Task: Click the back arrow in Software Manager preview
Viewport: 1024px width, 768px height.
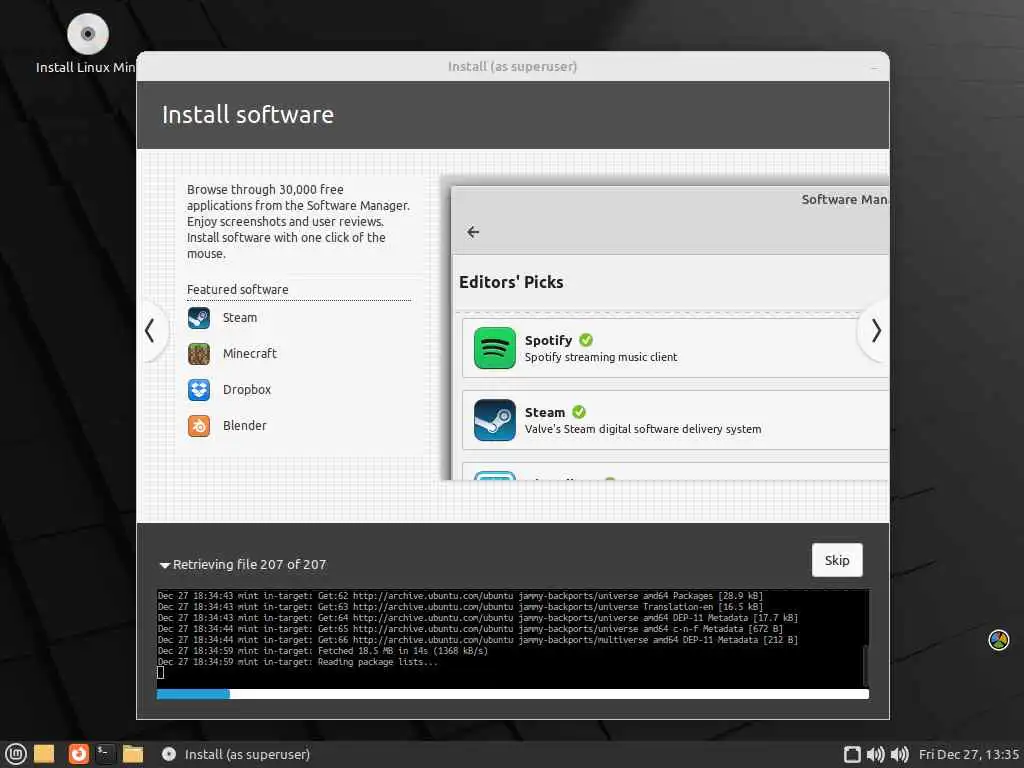Action: coord(473,232)
